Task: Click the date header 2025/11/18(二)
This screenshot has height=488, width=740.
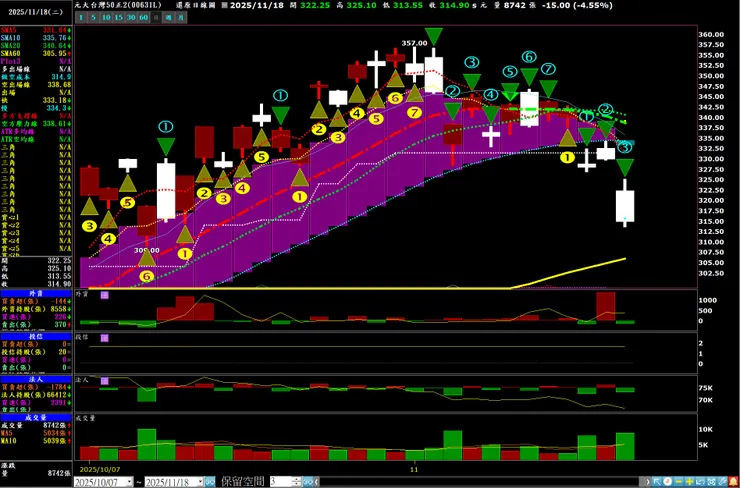Action: click(x=36, y=12)
